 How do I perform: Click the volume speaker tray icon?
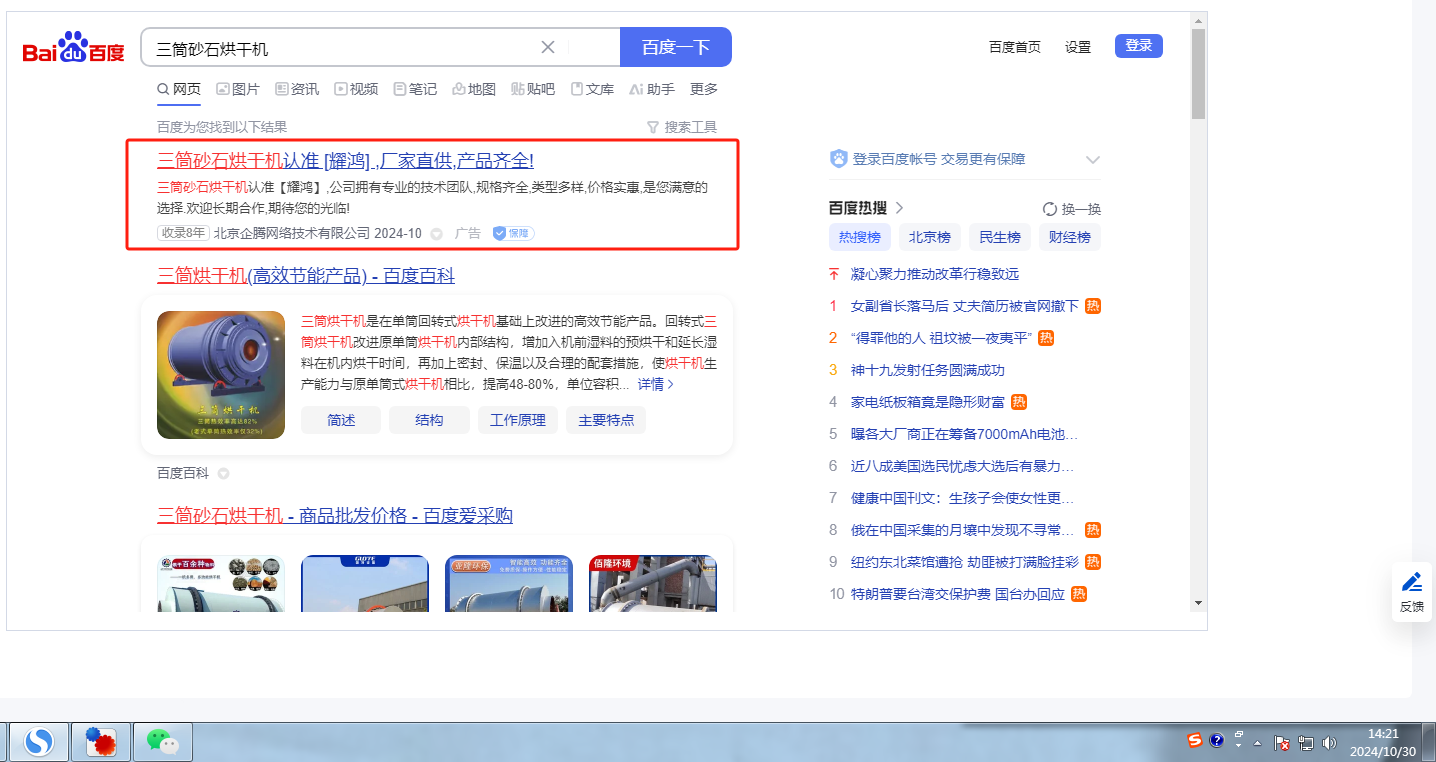click(x=1329, y=743)
